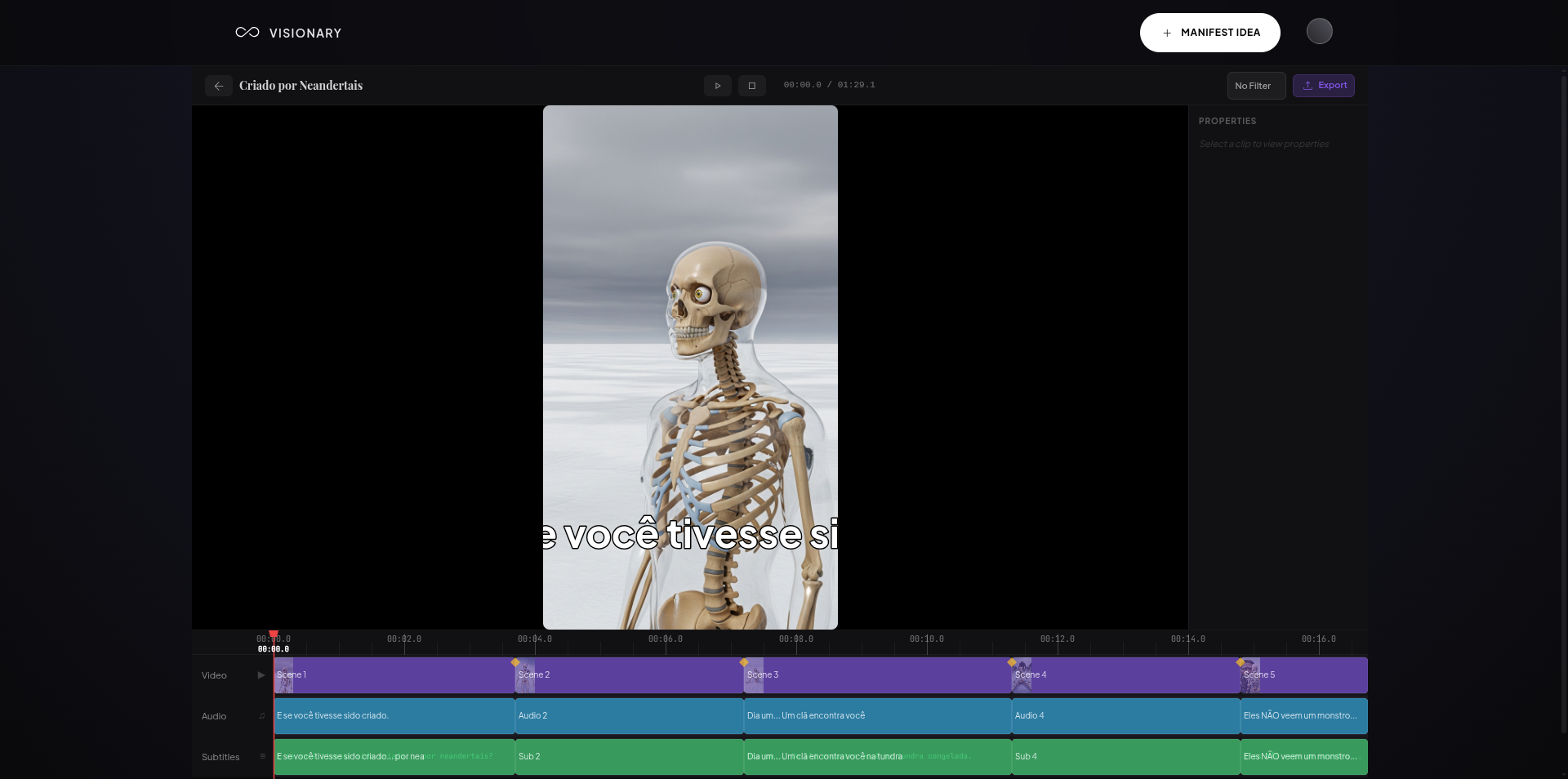
Task: Select the Sub 4 subtitle clip
Action: tap(1125, 757)
